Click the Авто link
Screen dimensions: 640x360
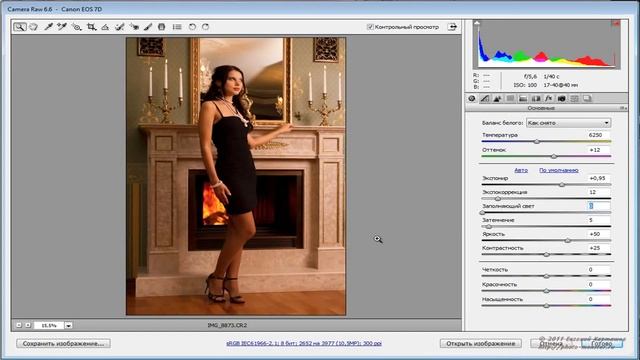coord(521,170)
